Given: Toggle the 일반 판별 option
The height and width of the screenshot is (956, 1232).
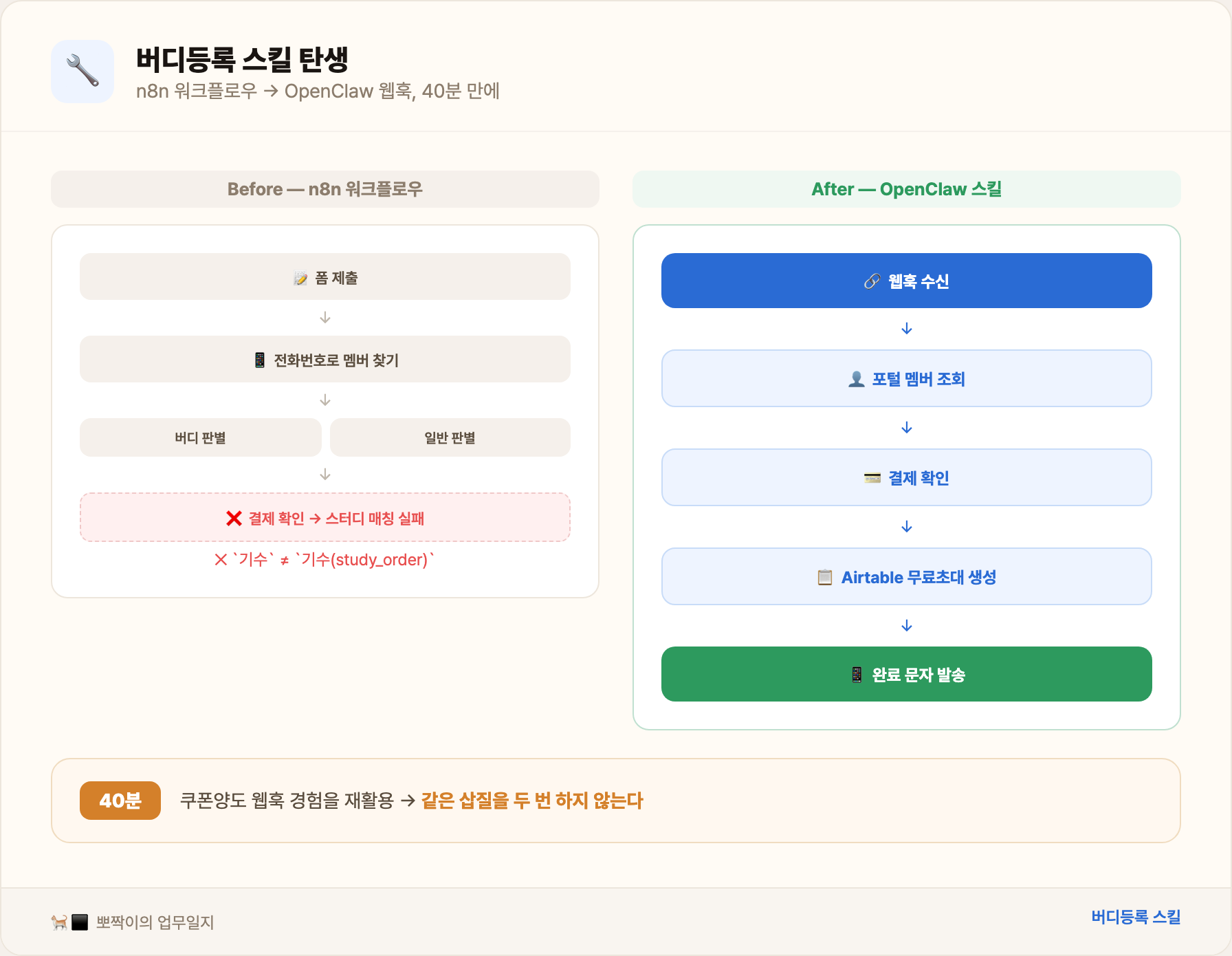Looking at the screenshot, I should click(450, 437).
